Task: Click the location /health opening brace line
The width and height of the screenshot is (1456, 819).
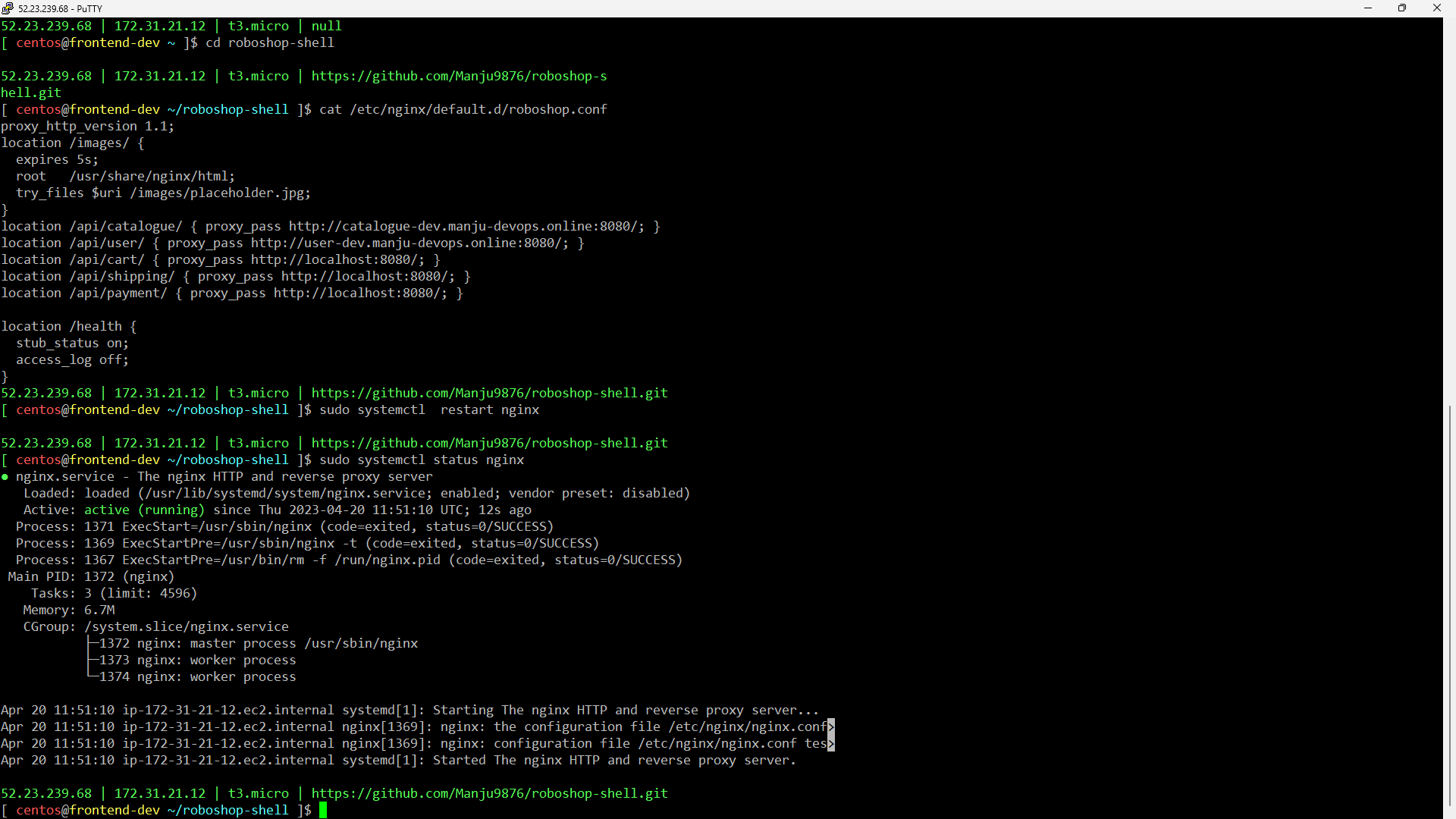Action: point(70,325)
